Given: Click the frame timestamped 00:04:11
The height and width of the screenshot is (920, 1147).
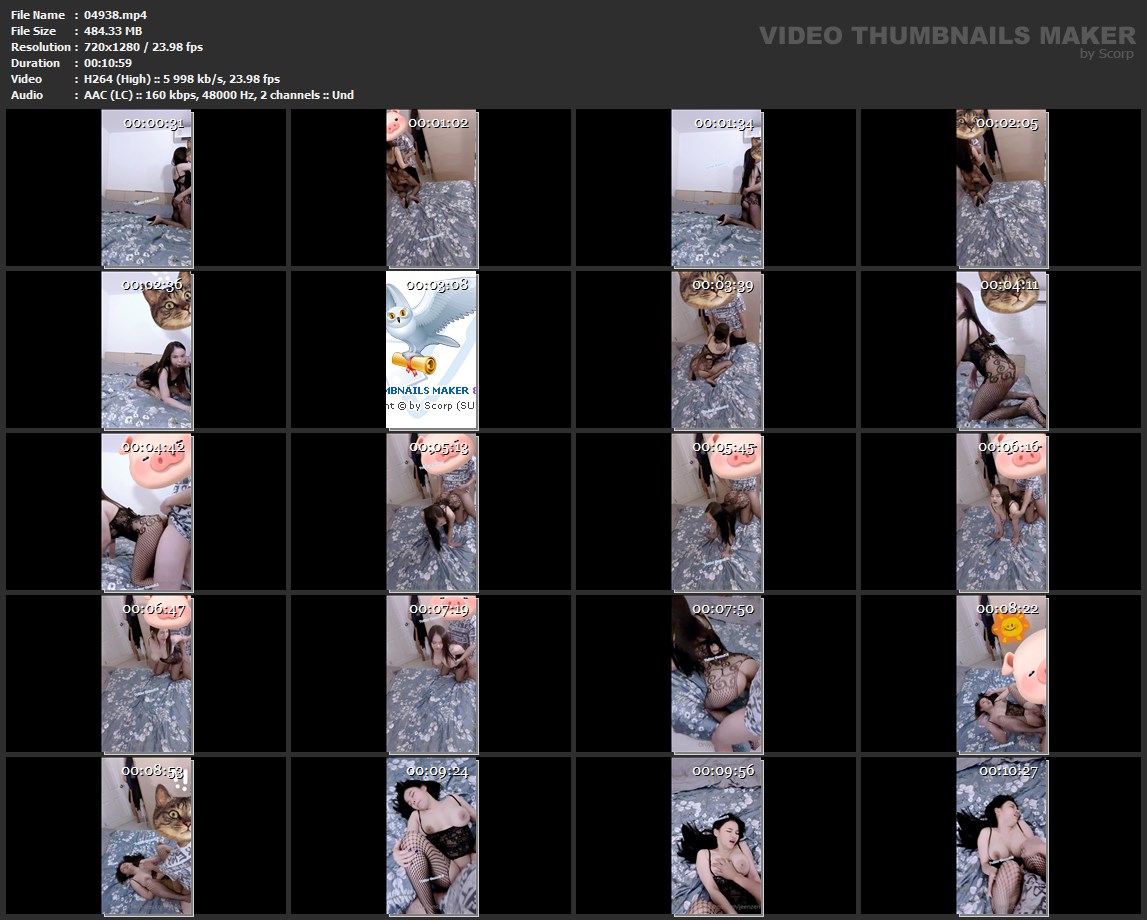Looking at the screenshot, I should pyautogui.click(x=1001, y=350).
